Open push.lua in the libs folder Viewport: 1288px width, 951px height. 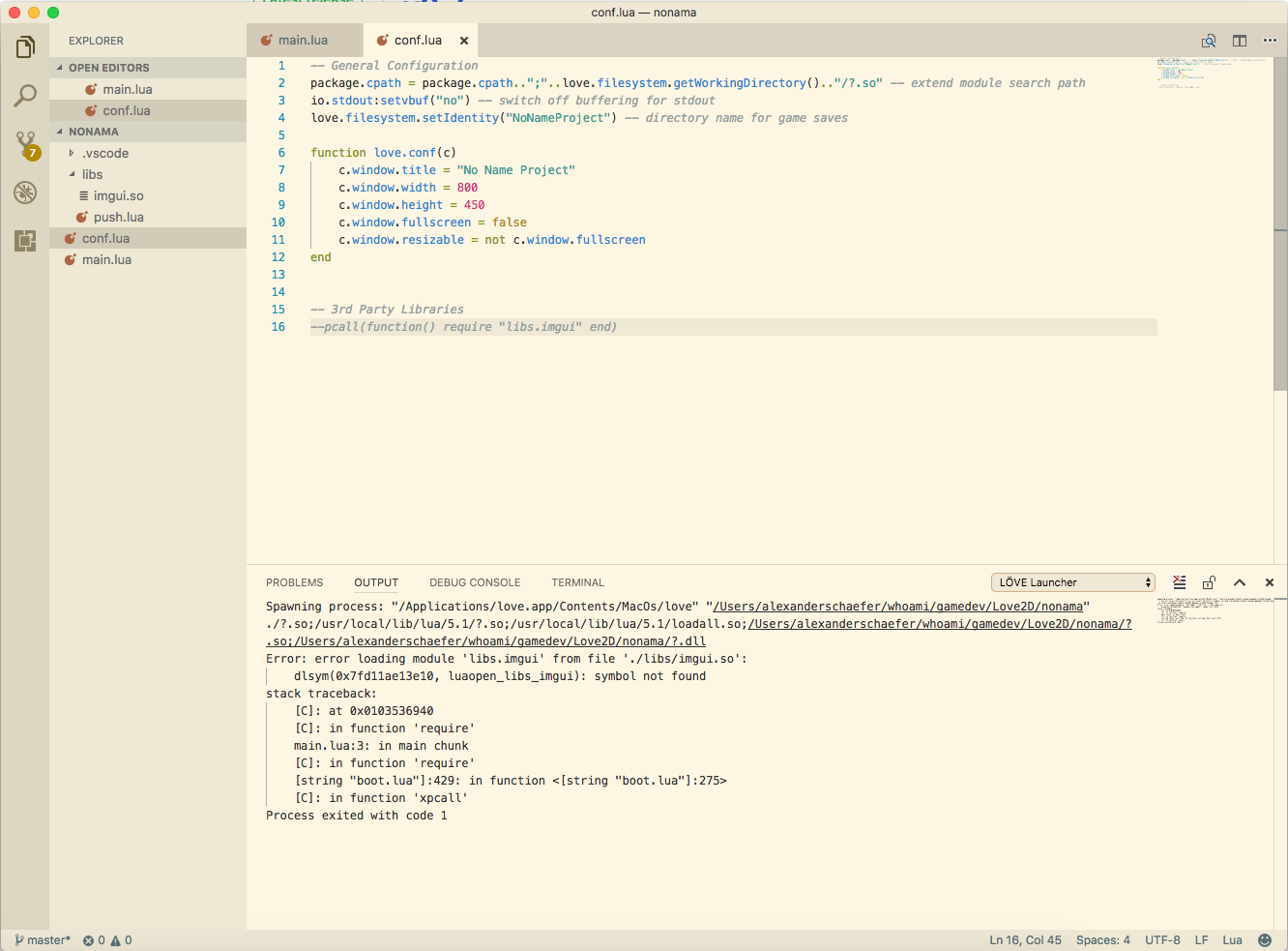click(x=148, y=217)
